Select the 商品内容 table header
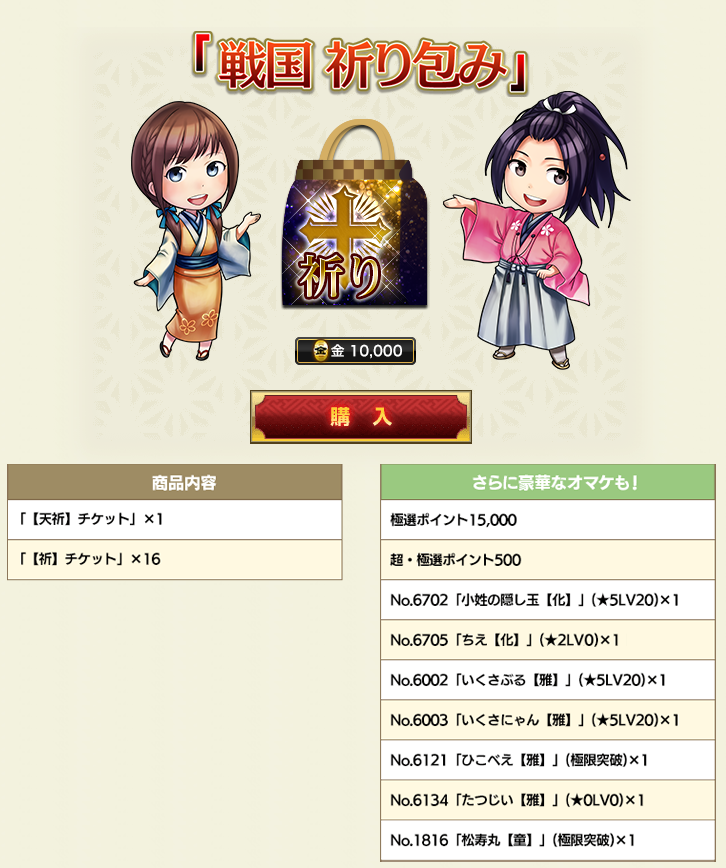Screen dimensions: 726x868 [175, 482]
